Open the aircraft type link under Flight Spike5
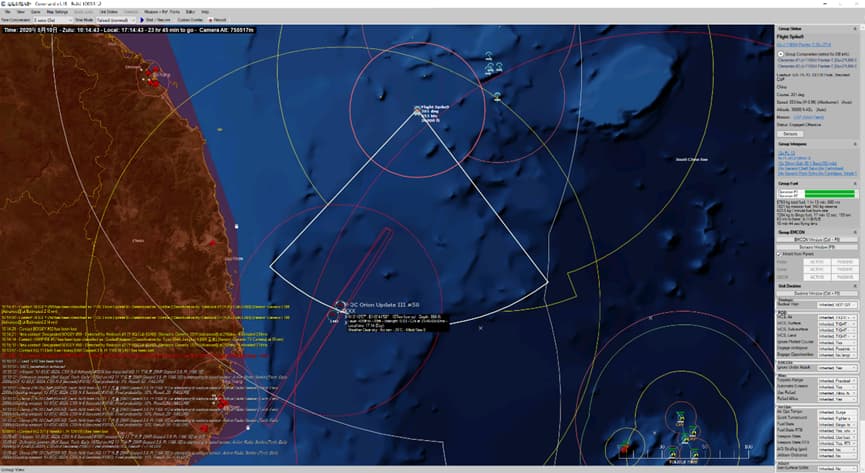 804,44
